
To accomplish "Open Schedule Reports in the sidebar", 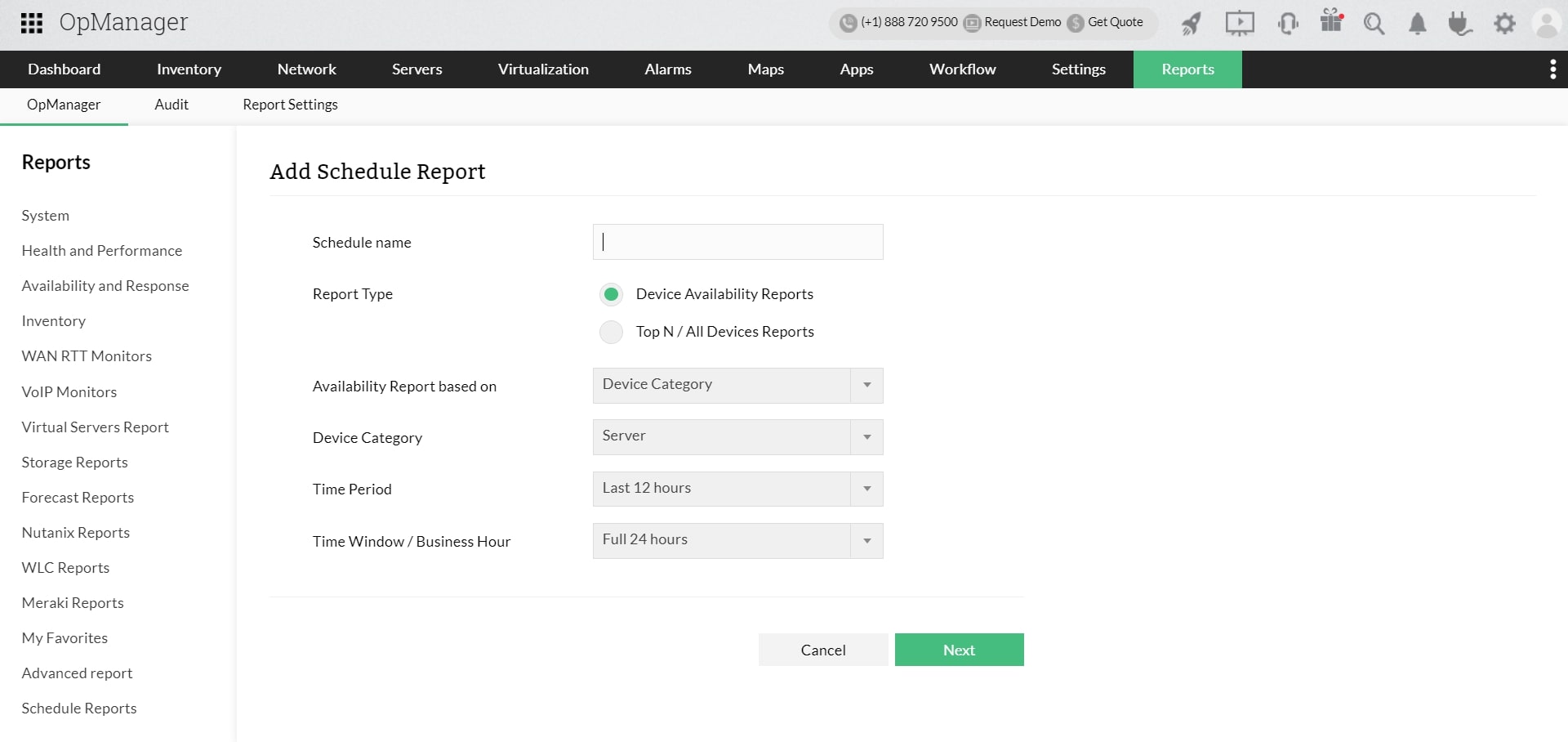I will (x=78, y=708).
